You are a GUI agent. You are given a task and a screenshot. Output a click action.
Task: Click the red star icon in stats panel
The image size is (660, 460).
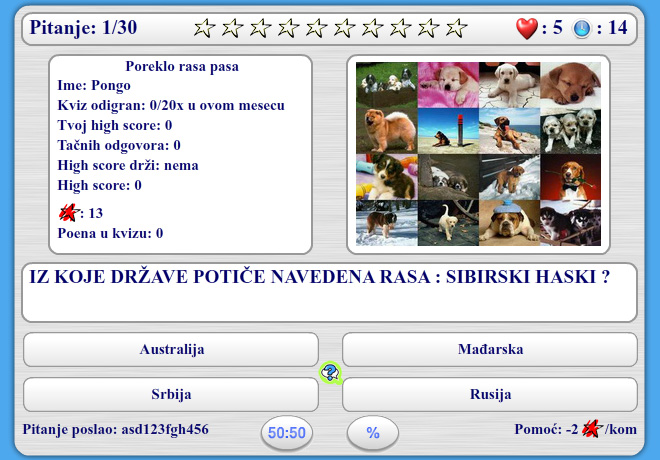pyautogui.click(x=68, y=212)
